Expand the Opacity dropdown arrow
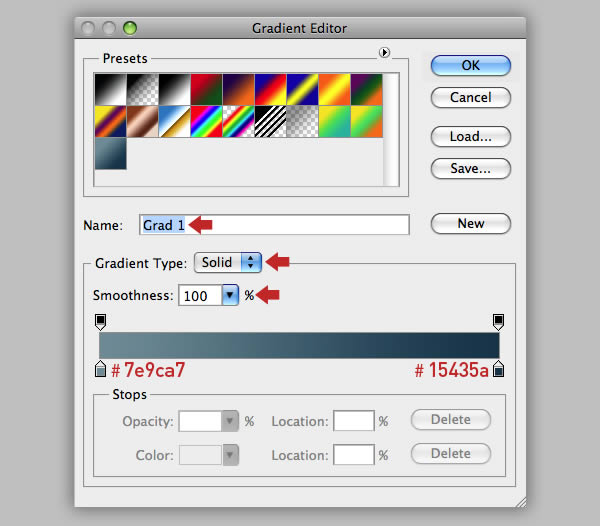The image size is (600, 526). click(x=230, y=421)
